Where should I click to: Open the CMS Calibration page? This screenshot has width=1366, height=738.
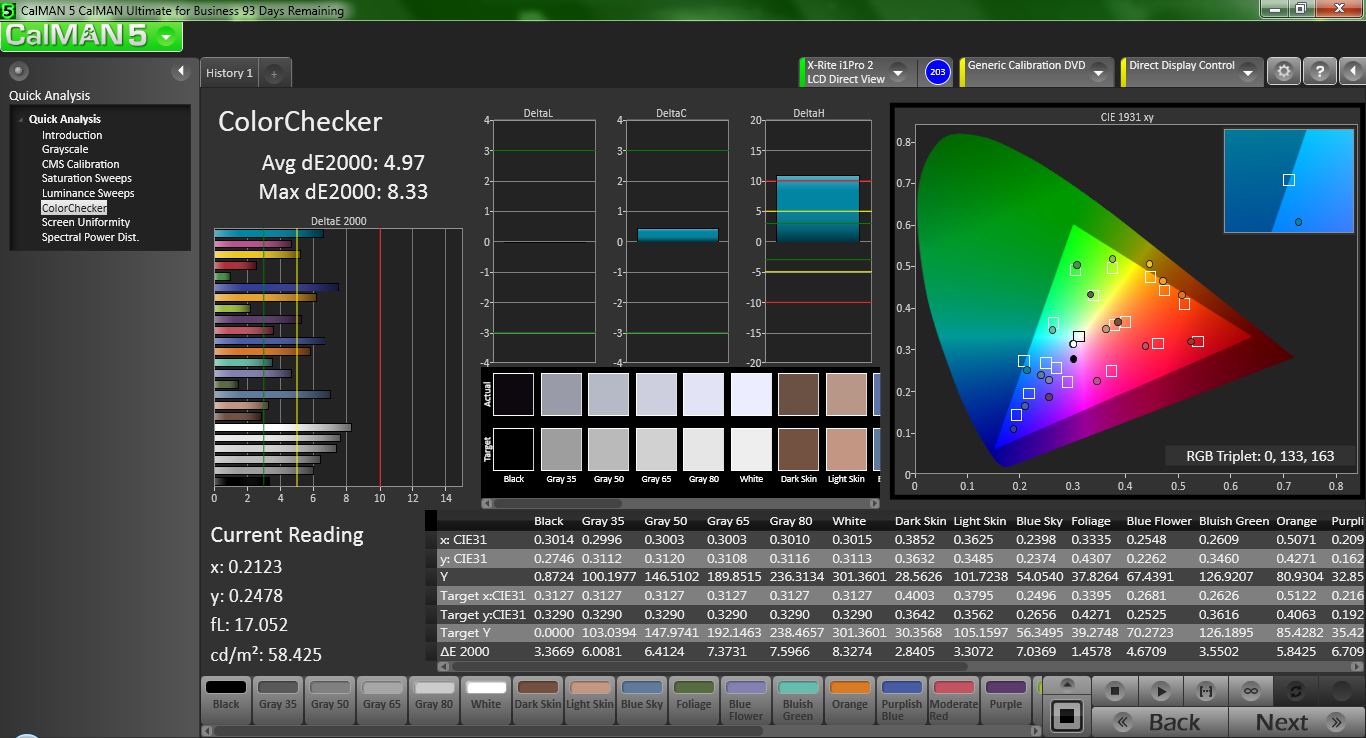tap(80, 164)
